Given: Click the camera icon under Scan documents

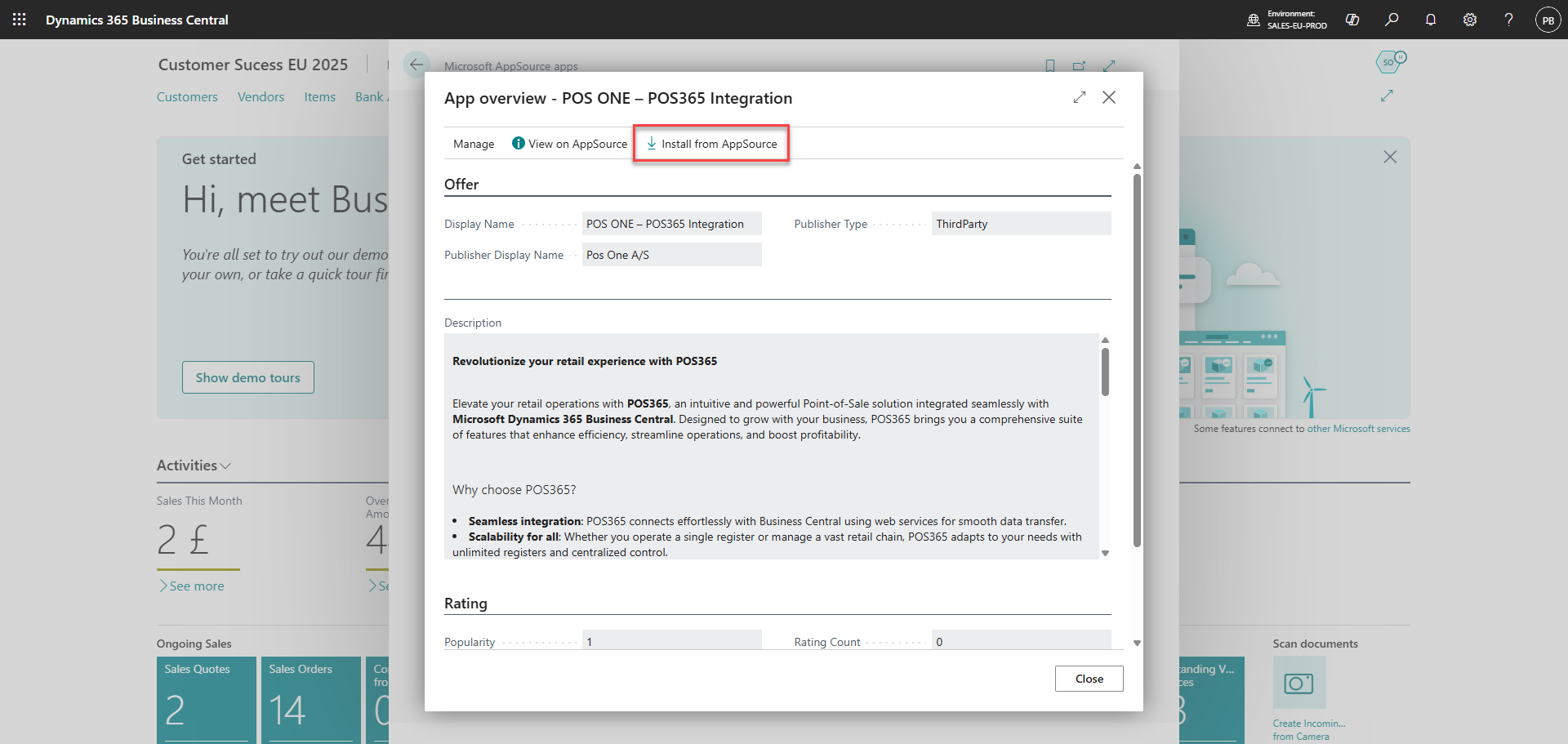Looking at the screenshot, I should click(x=1298, y=683).
